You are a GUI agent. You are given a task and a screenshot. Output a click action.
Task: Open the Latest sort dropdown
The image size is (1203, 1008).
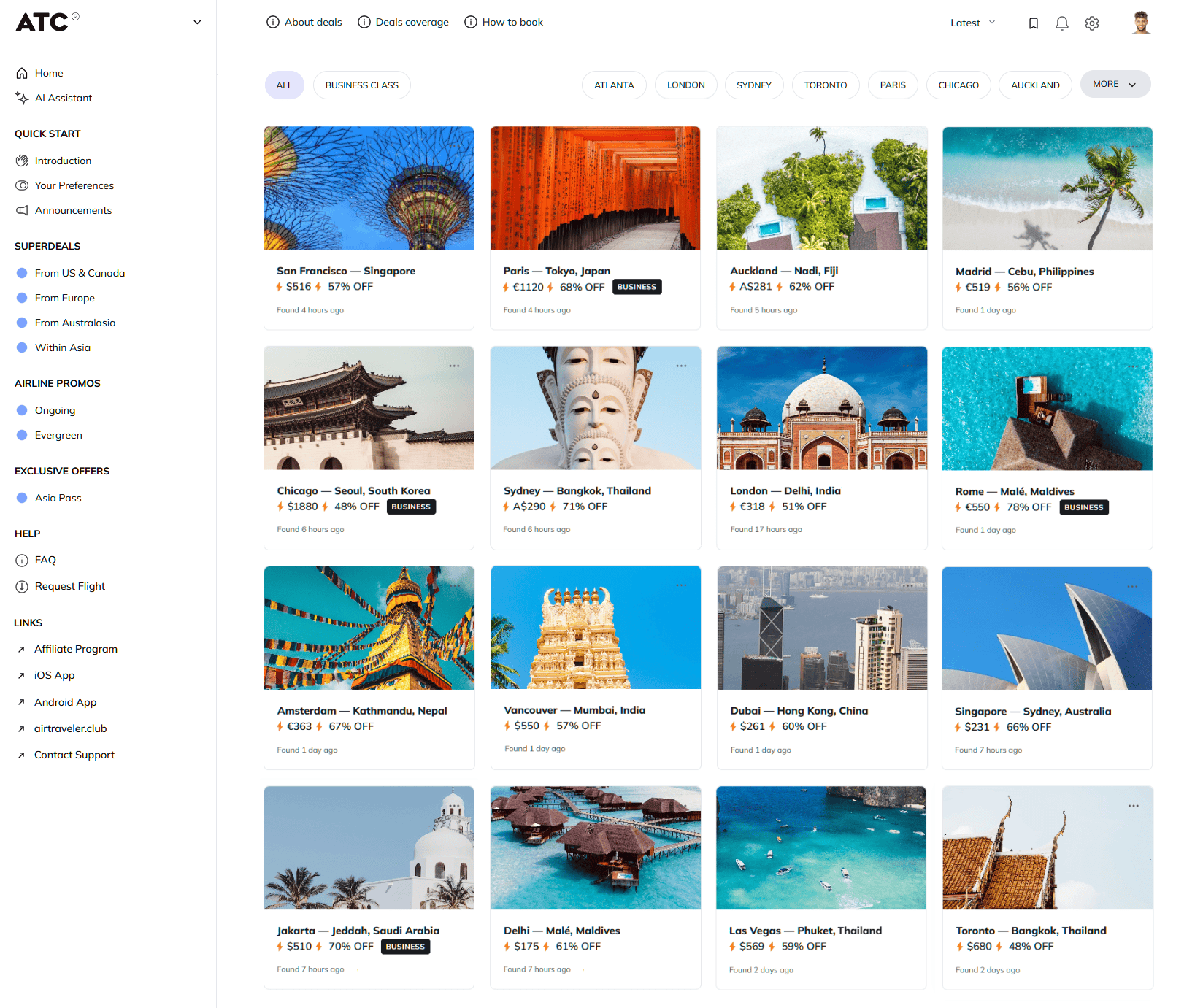[972, 23]
